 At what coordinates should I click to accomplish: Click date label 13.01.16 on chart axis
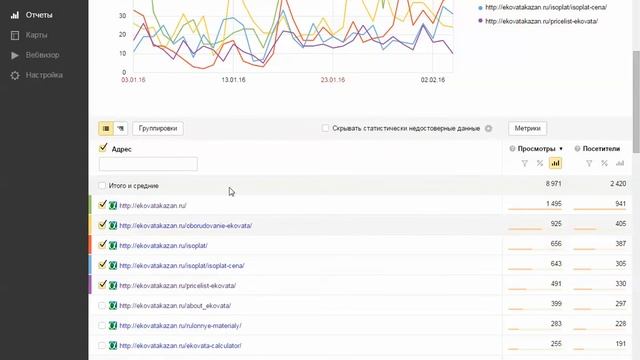tap(233, 80)
